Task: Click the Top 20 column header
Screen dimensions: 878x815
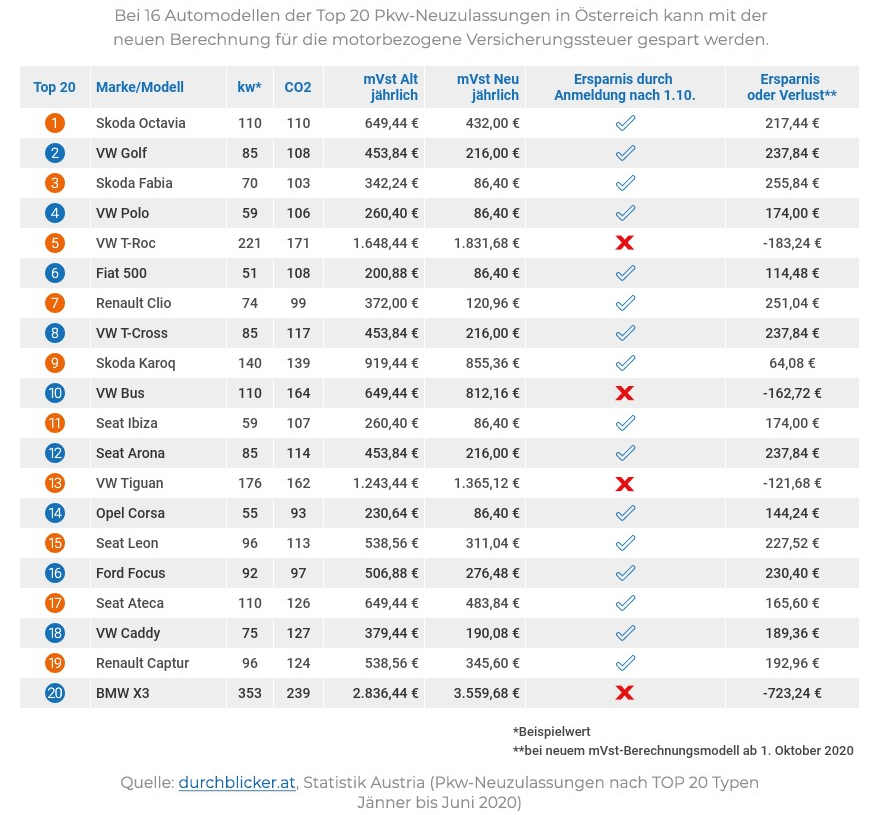Action: 54,87
